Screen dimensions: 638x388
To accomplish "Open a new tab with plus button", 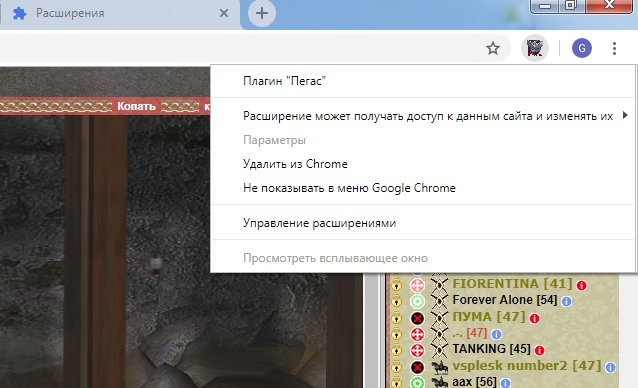I will pyautogui.click(x=262, y=13).
